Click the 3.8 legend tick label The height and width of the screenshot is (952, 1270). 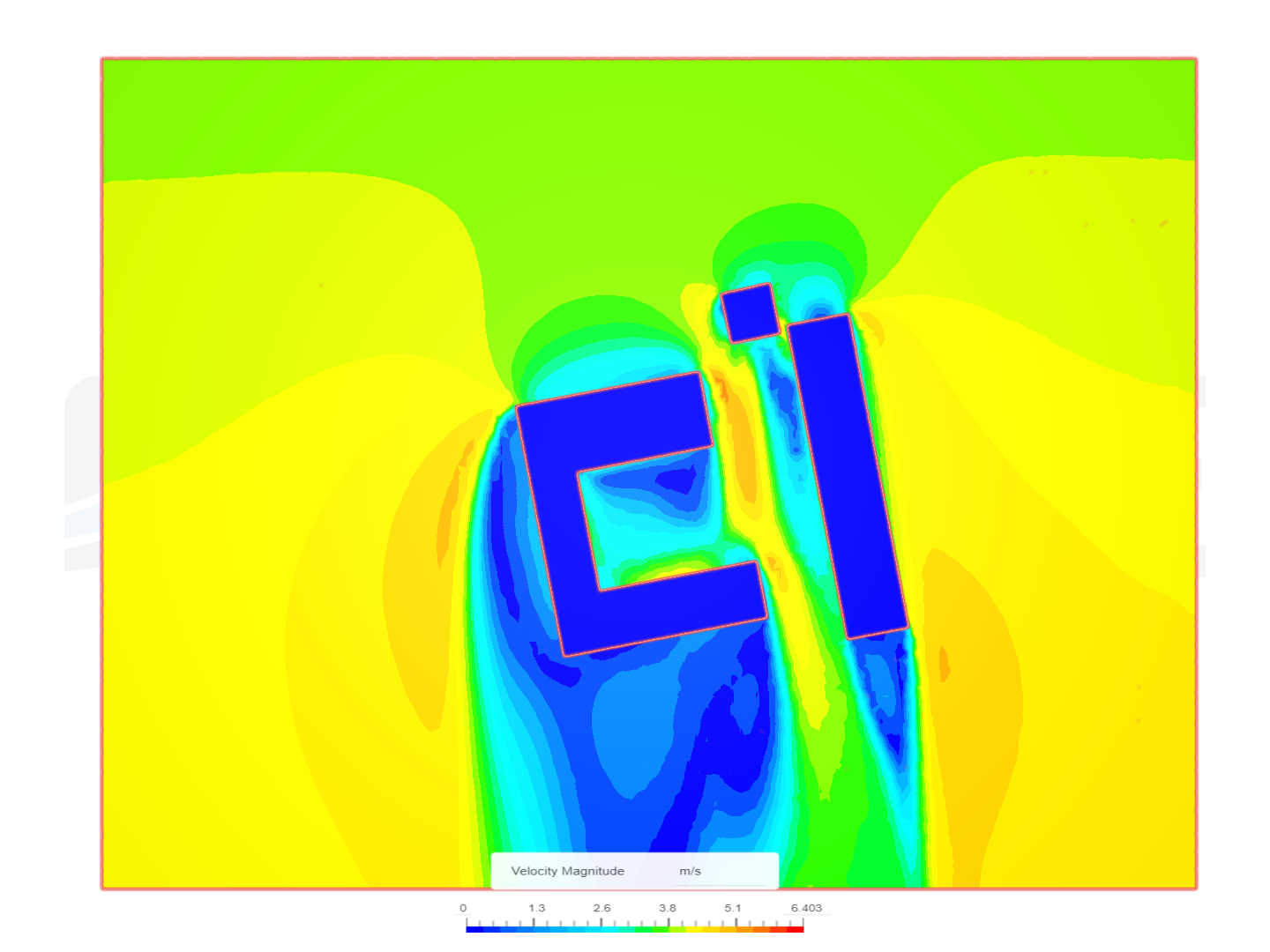pyautogui.click(x=668, y=908)
